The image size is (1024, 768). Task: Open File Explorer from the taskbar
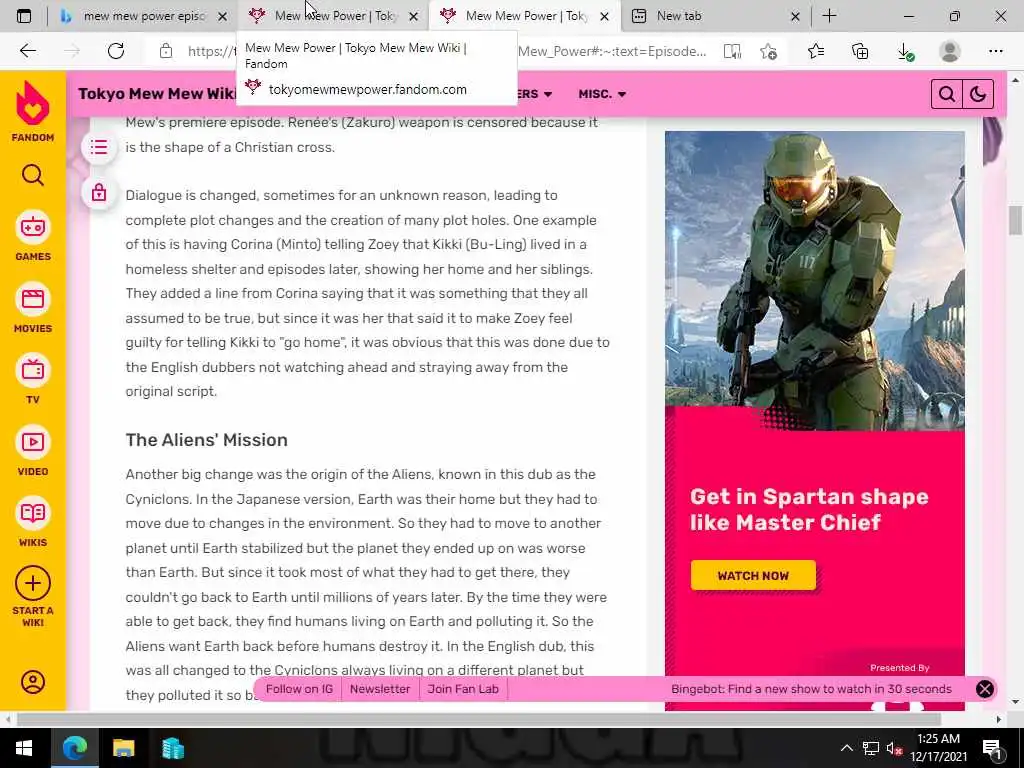tap(123, 748)
